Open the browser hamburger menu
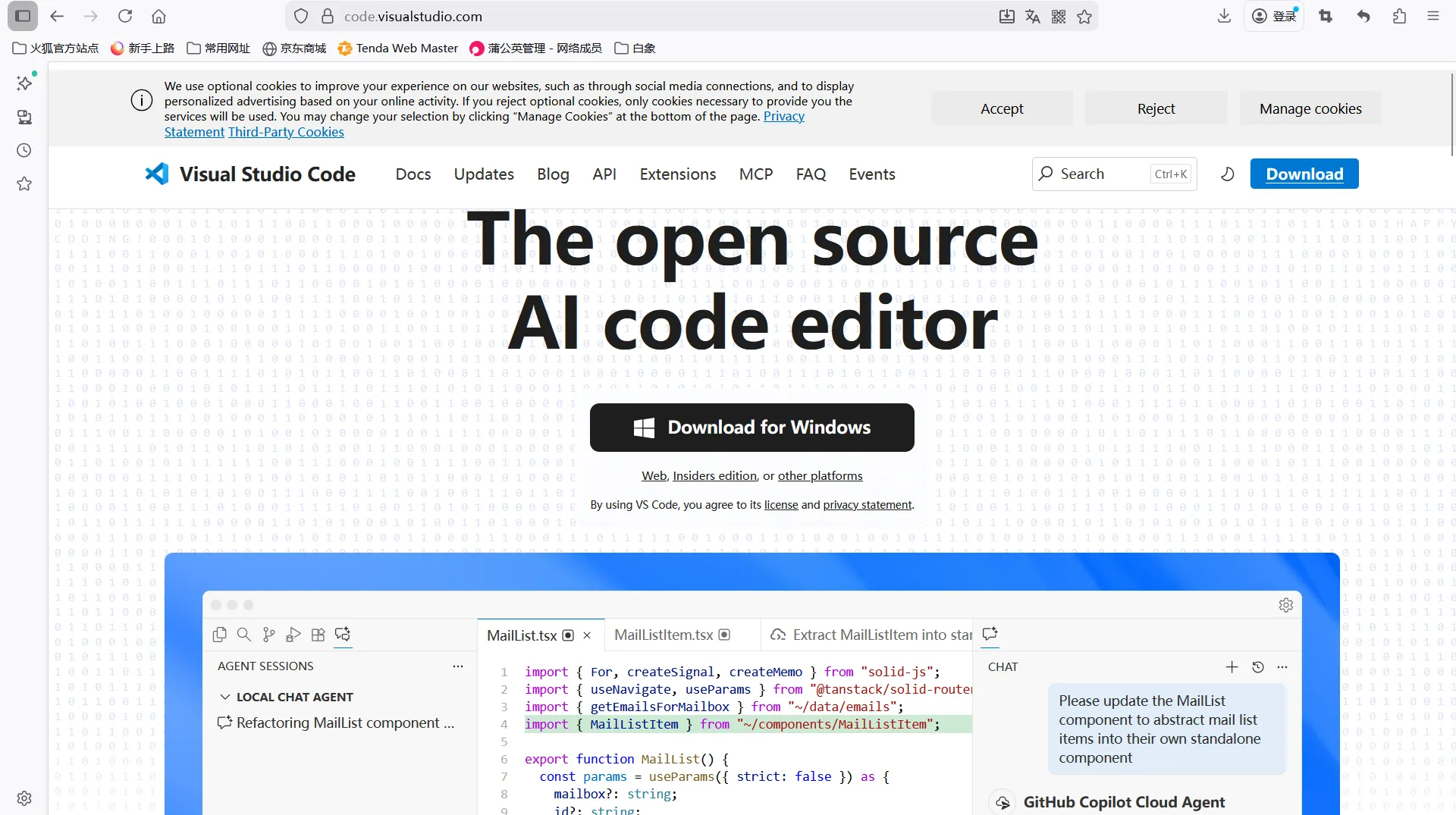This screenshot has height=815, width=1456. tap(1433, 16)
